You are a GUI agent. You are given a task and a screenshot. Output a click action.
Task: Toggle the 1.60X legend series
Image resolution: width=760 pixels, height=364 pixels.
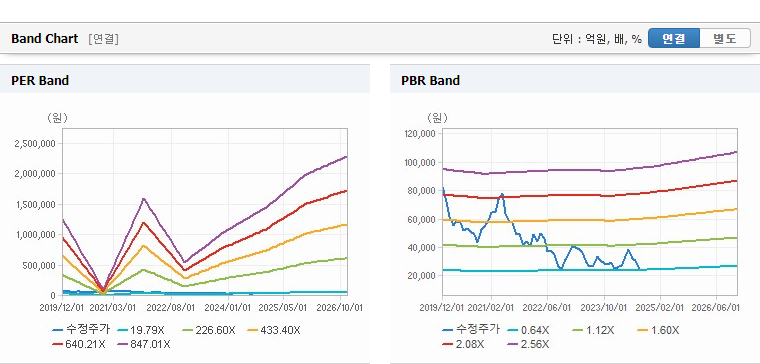click(658, 330)
